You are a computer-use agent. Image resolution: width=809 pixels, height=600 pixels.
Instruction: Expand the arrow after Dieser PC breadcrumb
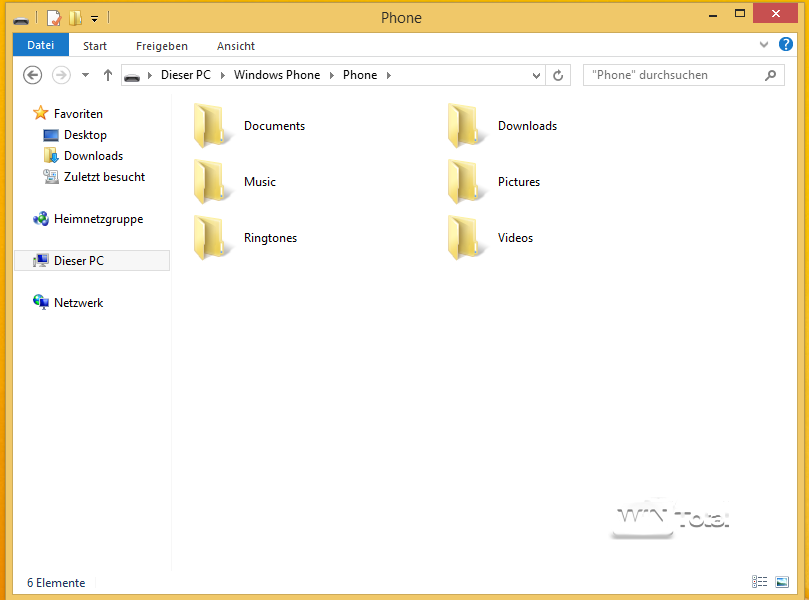(x=223, y=75)
